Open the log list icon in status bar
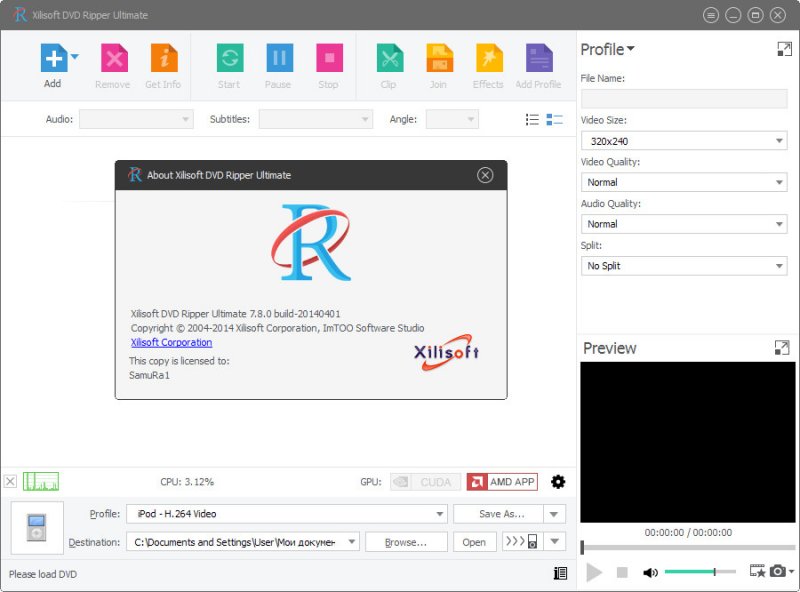 point(560,574)
